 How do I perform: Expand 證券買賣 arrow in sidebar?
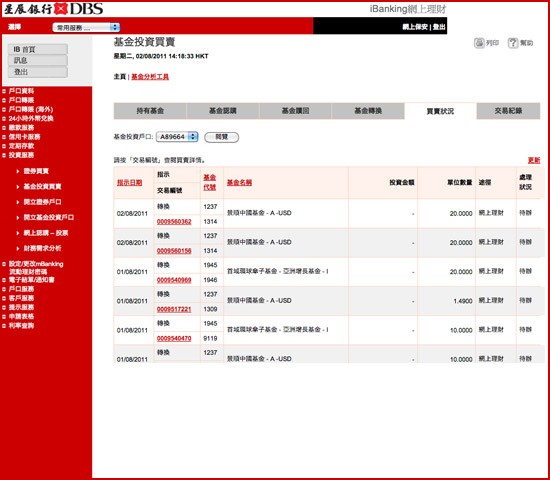tap(18, 171)
